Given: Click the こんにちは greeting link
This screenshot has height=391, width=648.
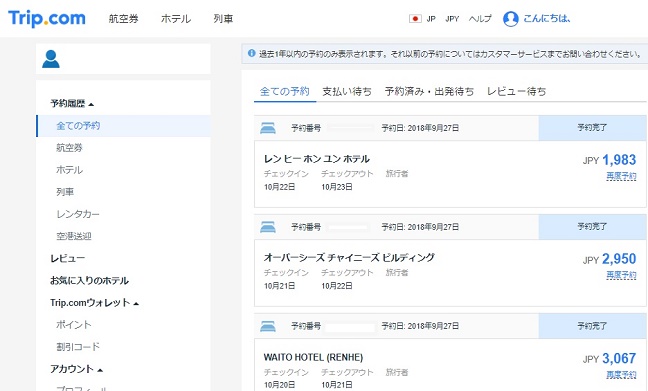Looking at the screenshot, I should tap(547, 18).
